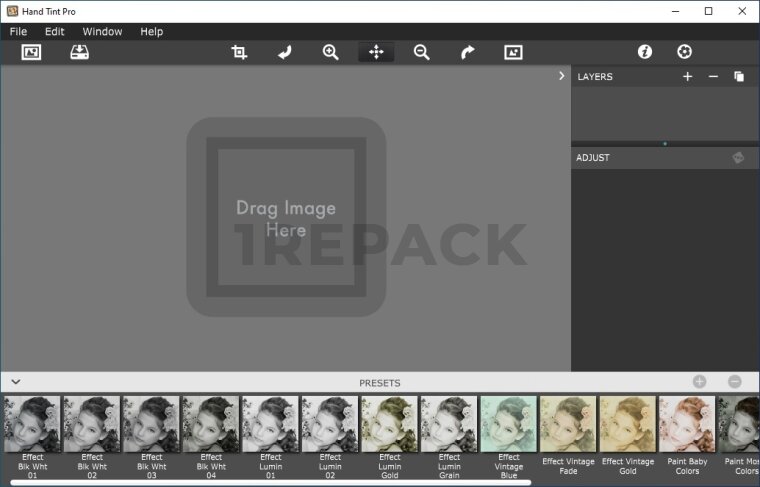Viewport: 760px width, 487px height.
Task: Open the File menu
Action: 18,31
